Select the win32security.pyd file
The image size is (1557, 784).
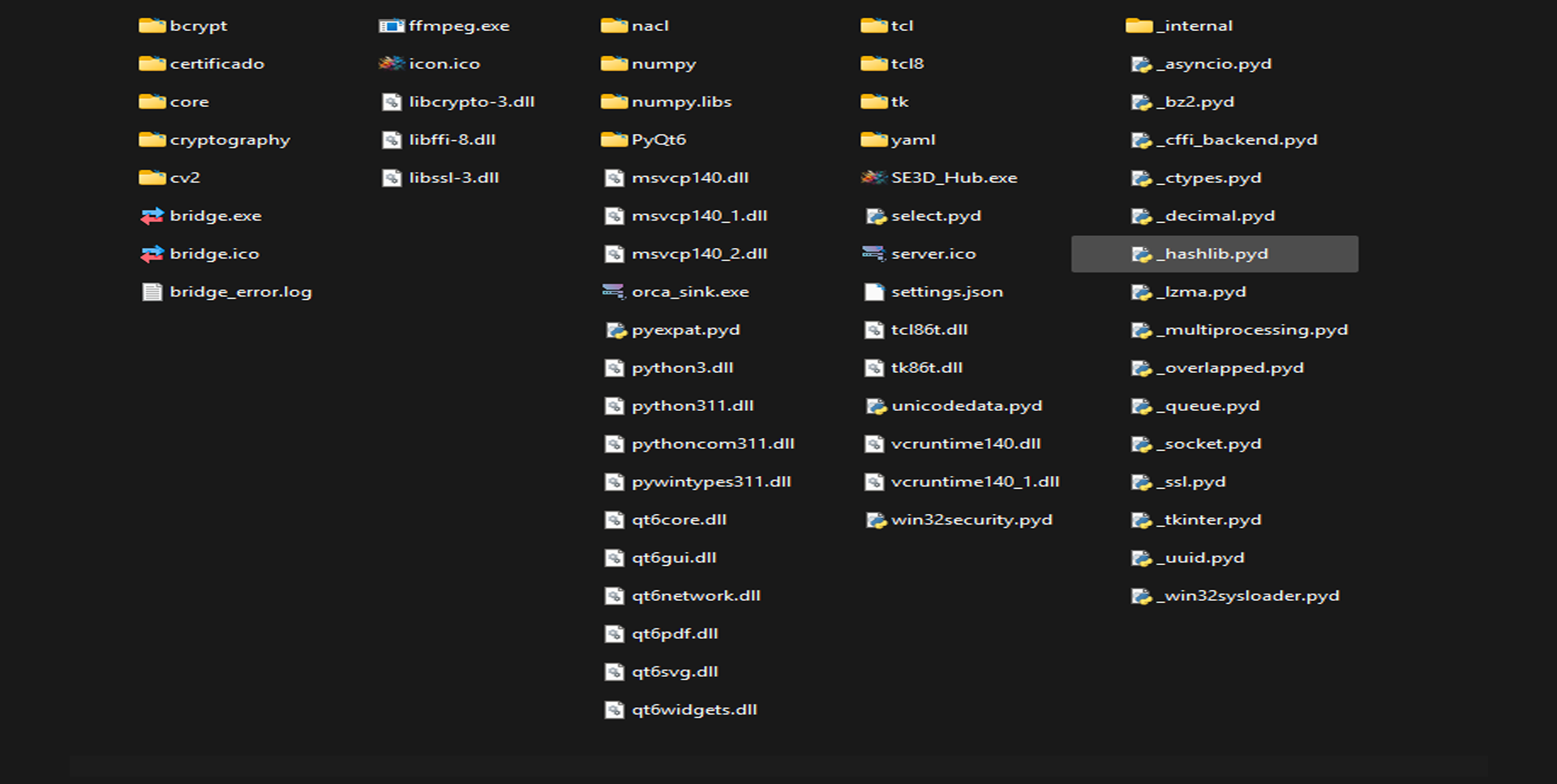click(971, 520)
